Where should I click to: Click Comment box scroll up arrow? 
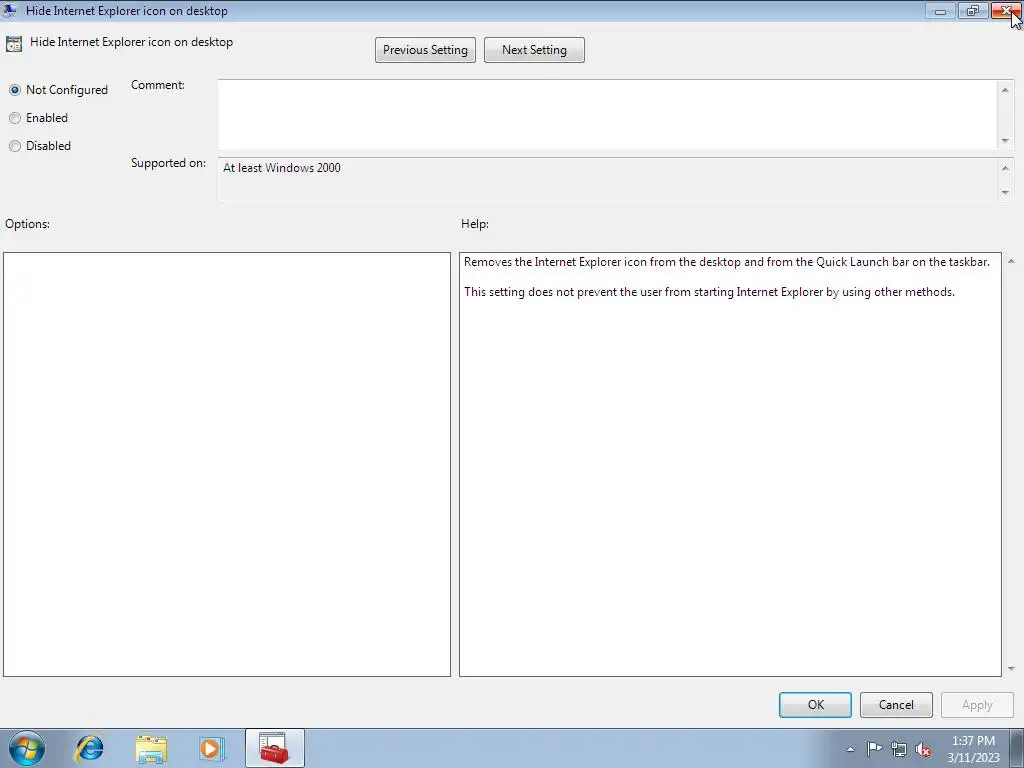[1005, 89]
